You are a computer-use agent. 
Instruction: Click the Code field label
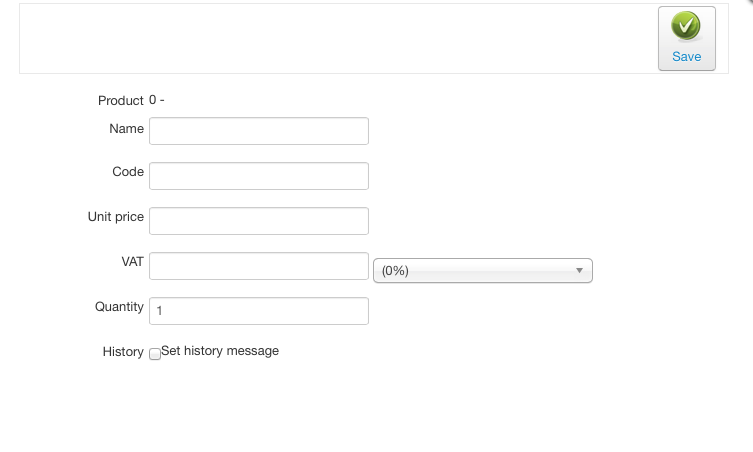pos(128,172)
